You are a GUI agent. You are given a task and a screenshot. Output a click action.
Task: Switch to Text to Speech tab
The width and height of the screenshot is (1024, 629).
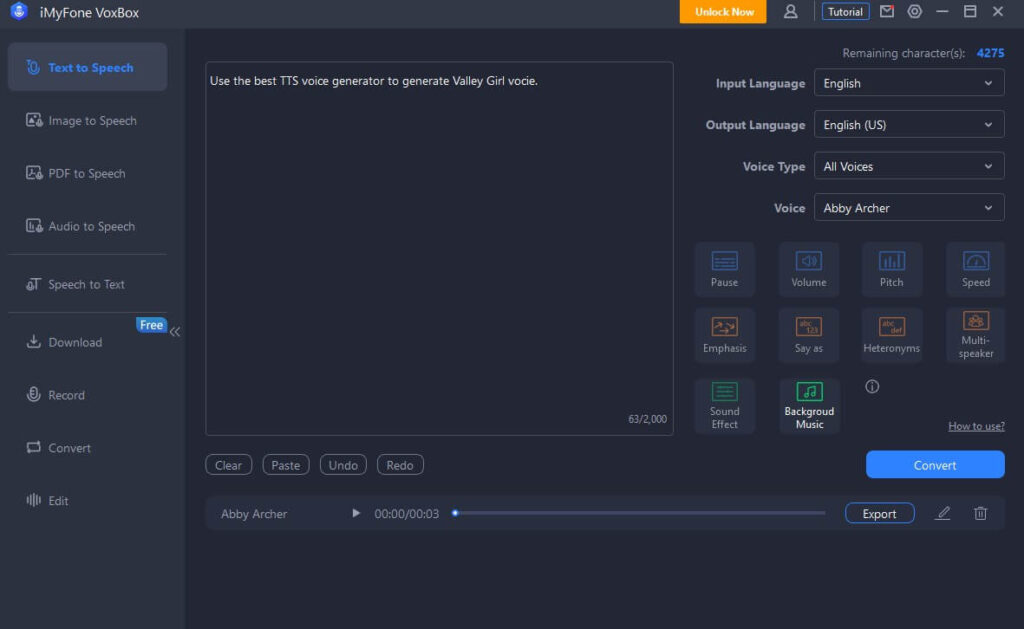pos(88,67)
